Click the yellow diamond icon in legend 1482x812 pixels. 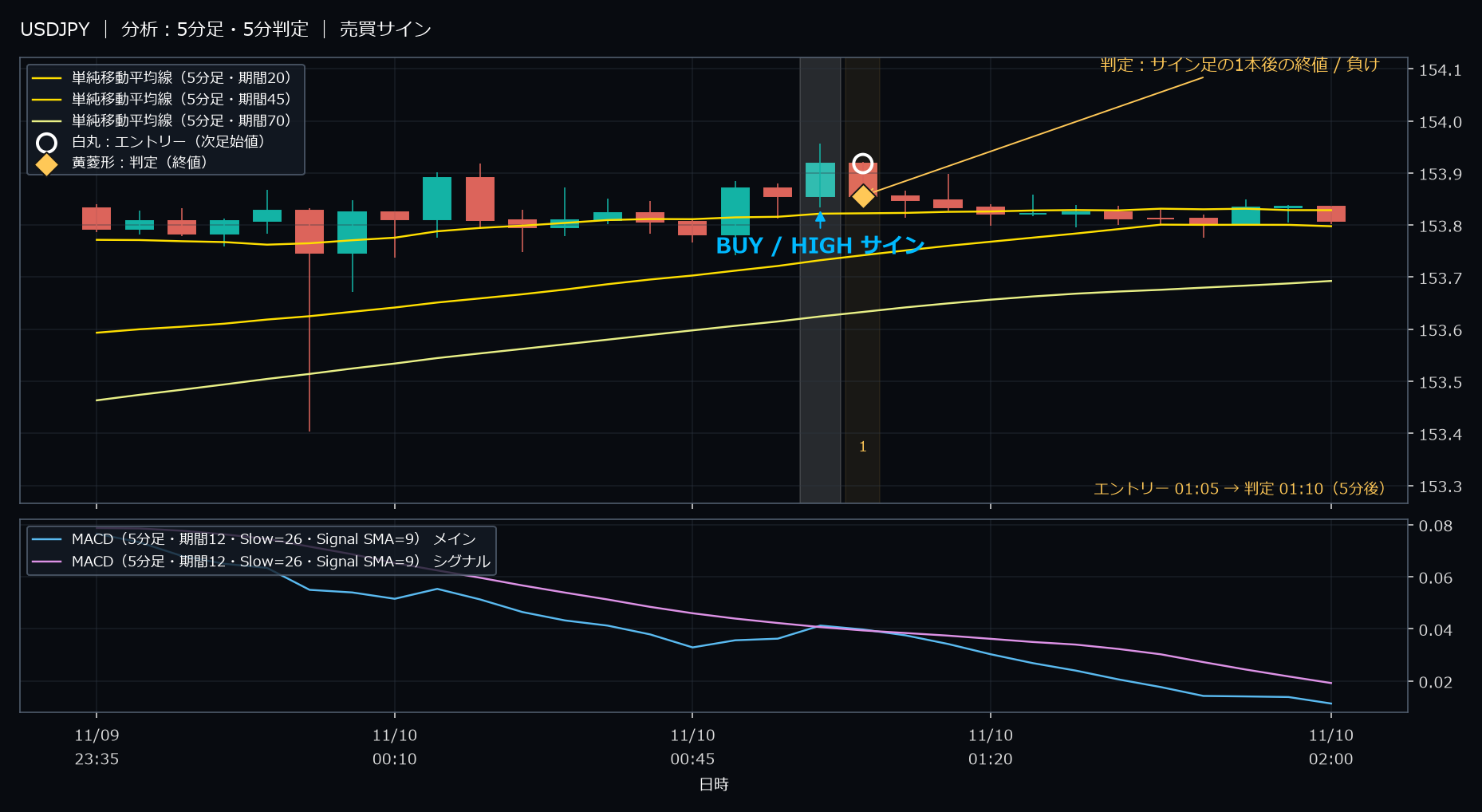click(47, 164)
